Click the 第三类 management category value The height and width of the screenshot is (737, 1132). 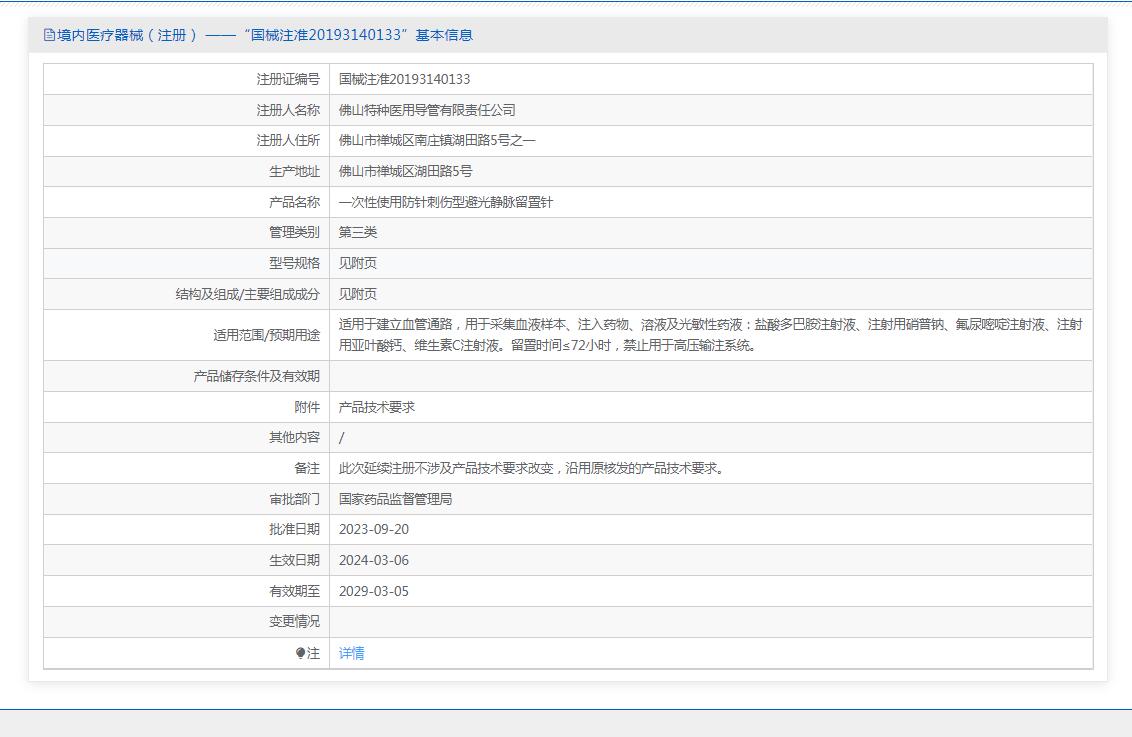[x=358, y=232]
